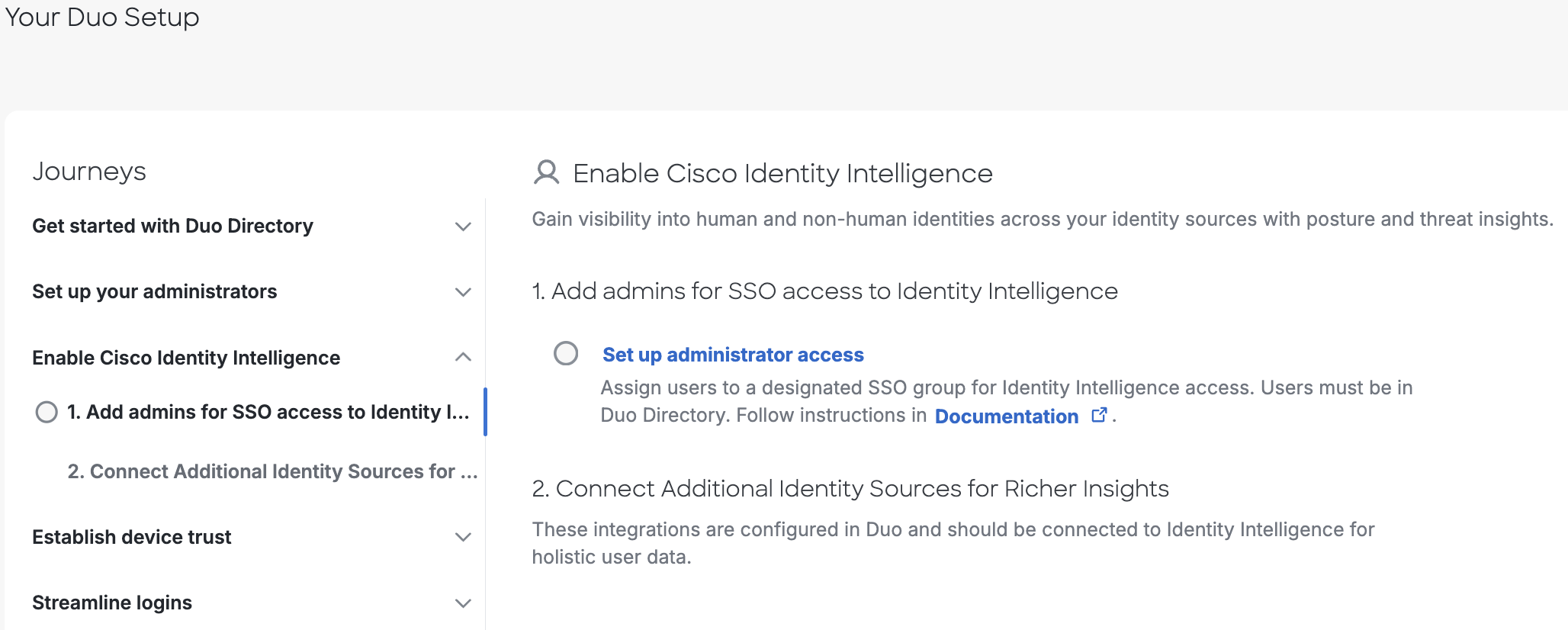Click the Your Duo Setup page title

[102, 17]
